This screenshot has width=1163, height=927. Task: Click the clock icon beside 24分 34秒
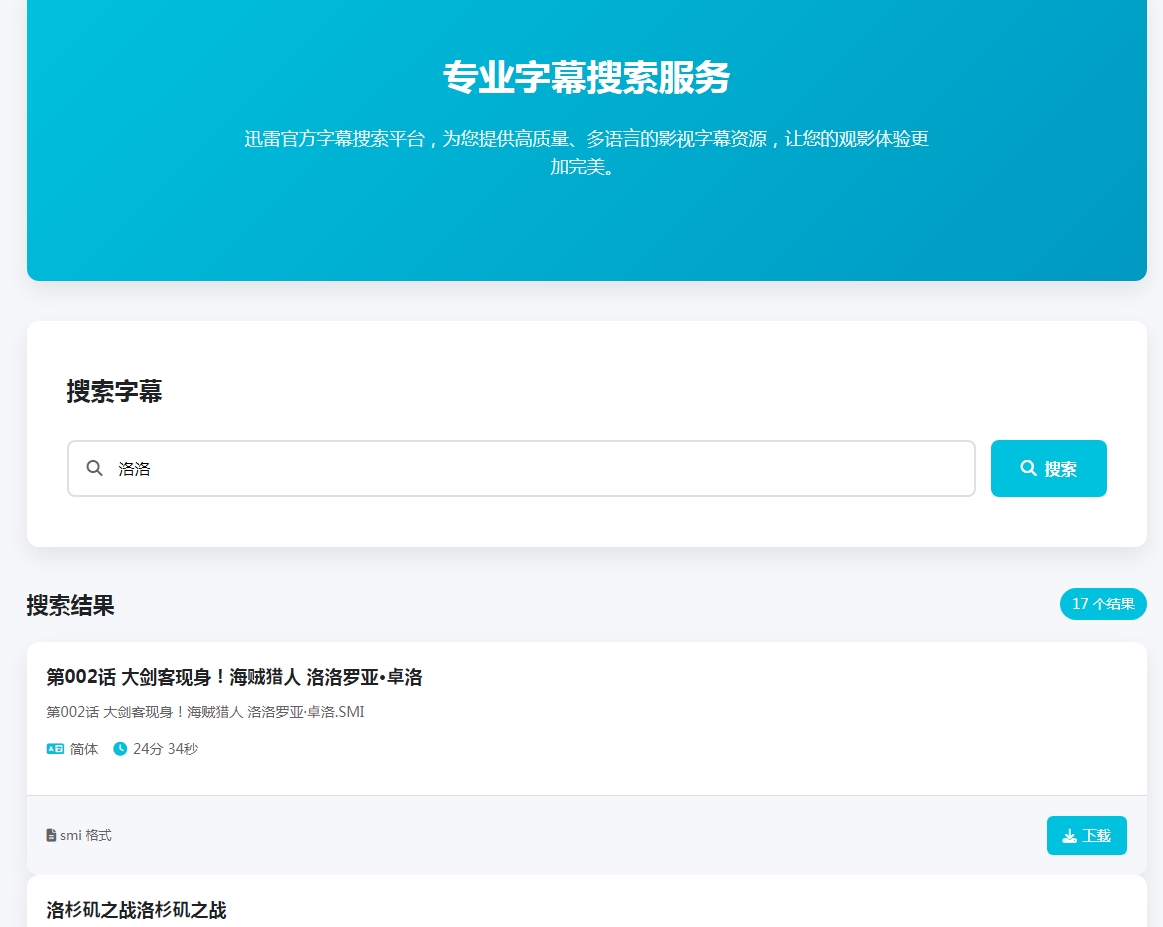tap(120, 749)
